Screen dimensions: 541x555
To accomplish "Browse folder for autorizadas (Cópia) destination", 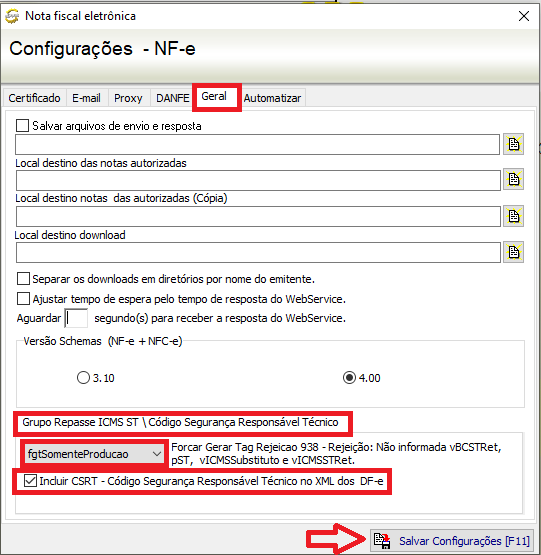I will pyautogui.click(x=513, y=216).
